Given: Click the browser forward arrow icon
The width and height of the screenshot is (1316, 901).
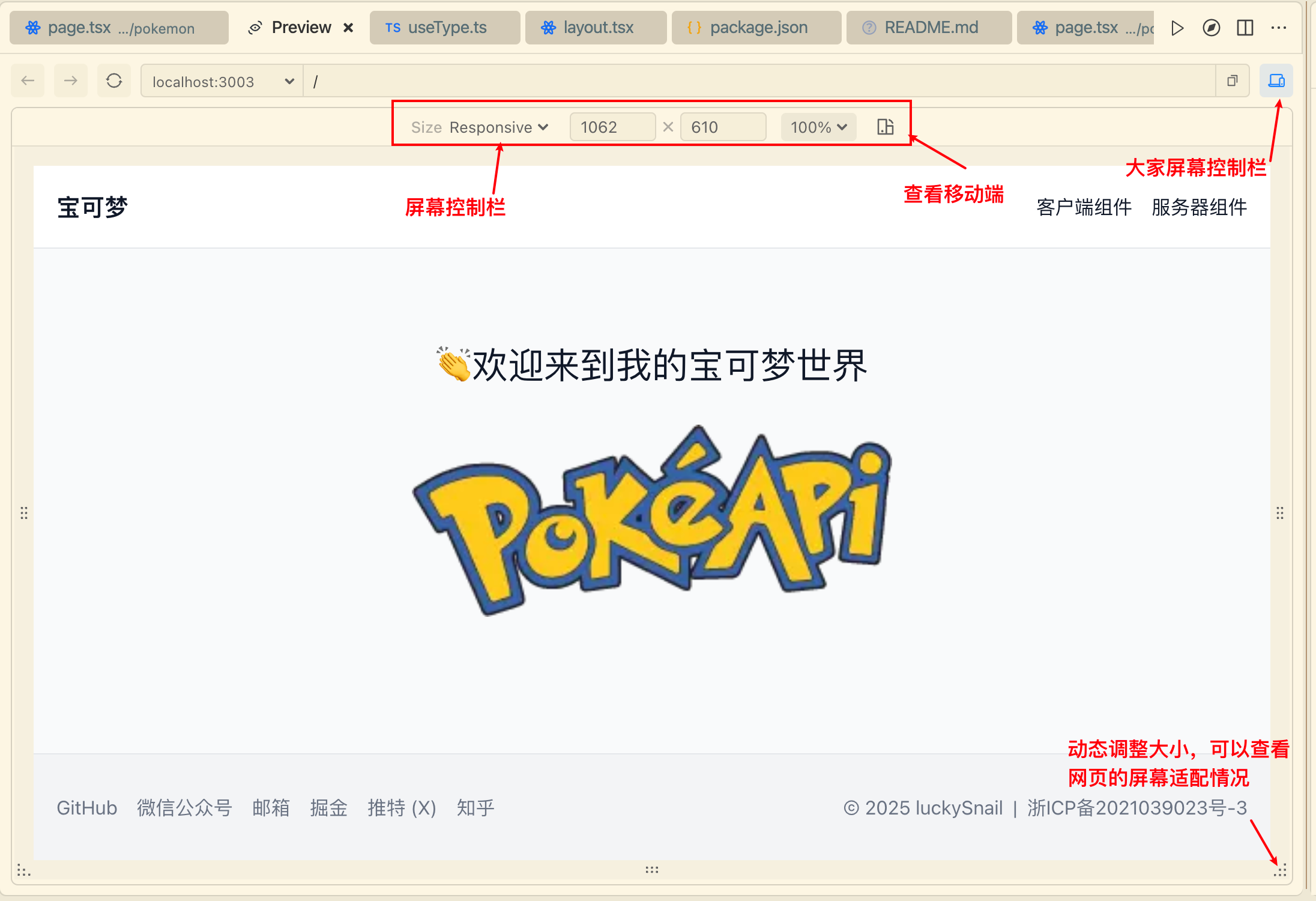Looking at the screenshot, I should point(71,80).
